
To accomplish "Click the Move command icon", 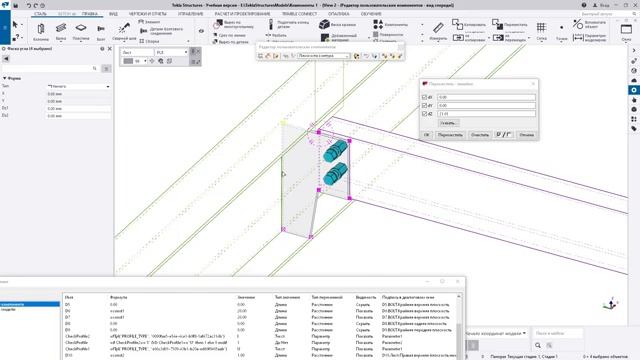I will [497, 24].
